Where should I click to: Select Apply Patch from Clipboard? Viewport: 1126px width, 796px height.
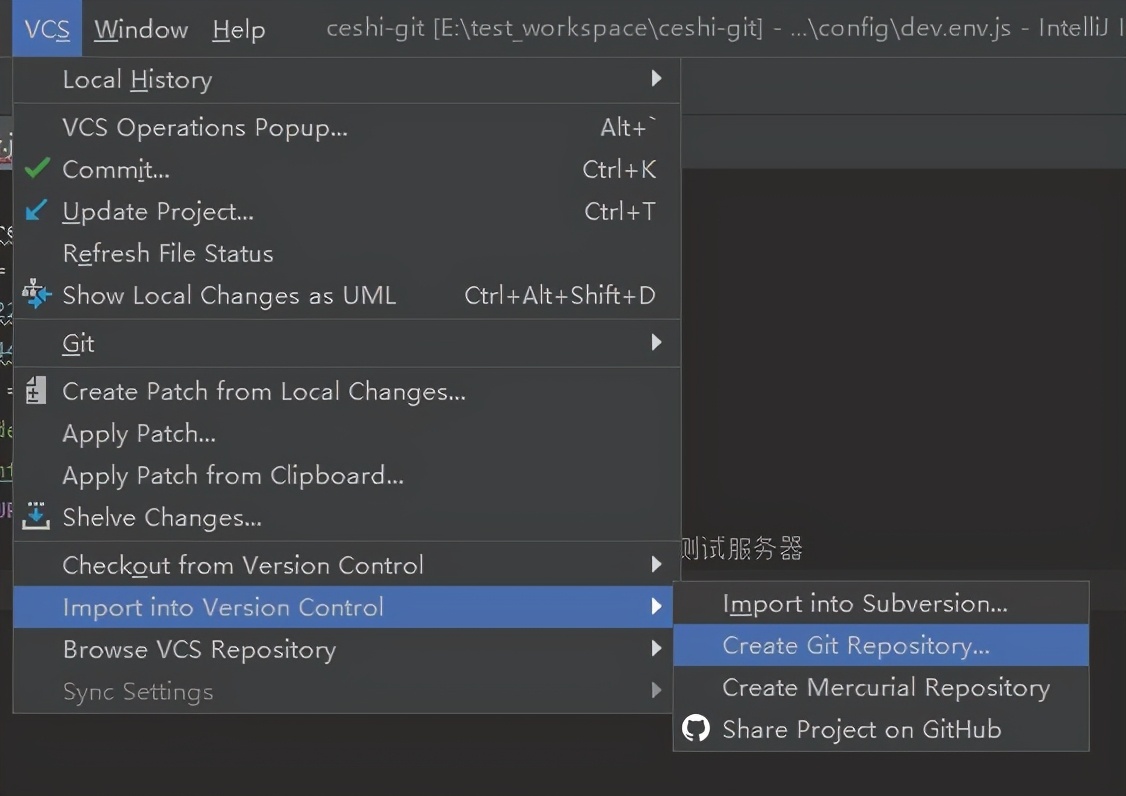point(233,476)
